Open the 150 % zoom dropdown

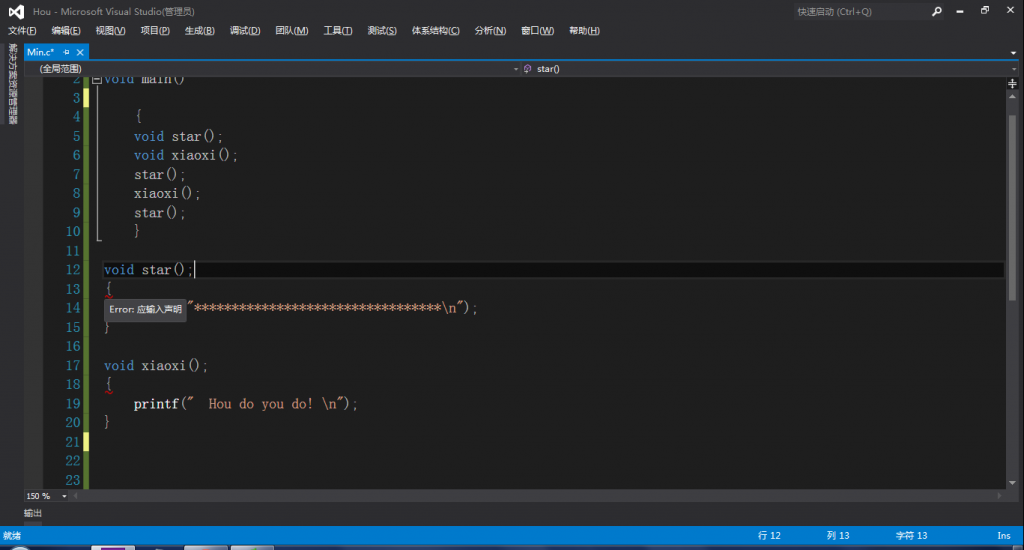[64, 496]
